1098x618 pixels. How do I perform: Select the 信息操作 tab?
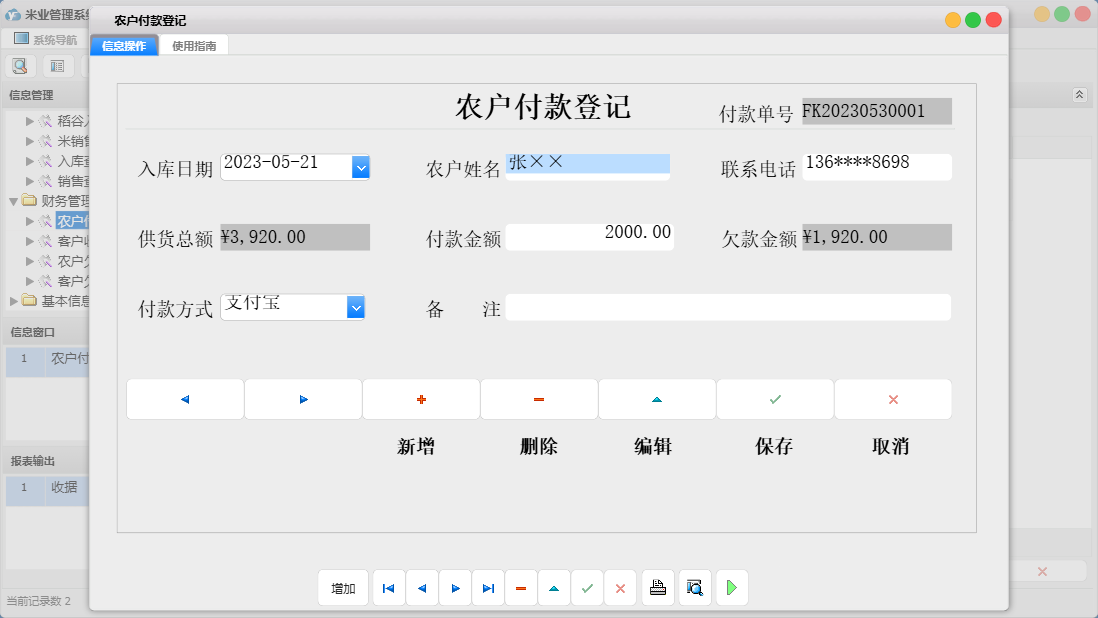click(124, 45)
